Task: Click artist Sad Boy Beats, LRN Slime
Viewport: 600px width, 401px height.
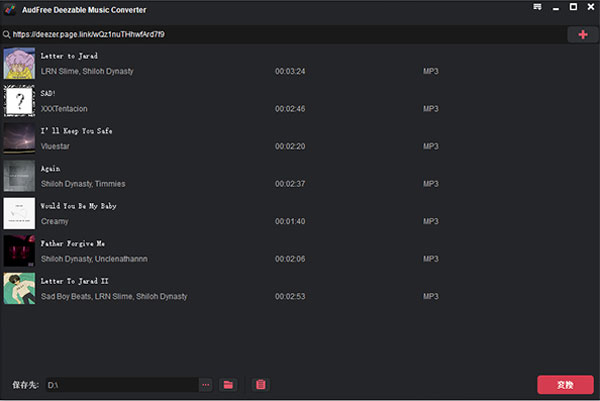Action: point(114,296)
